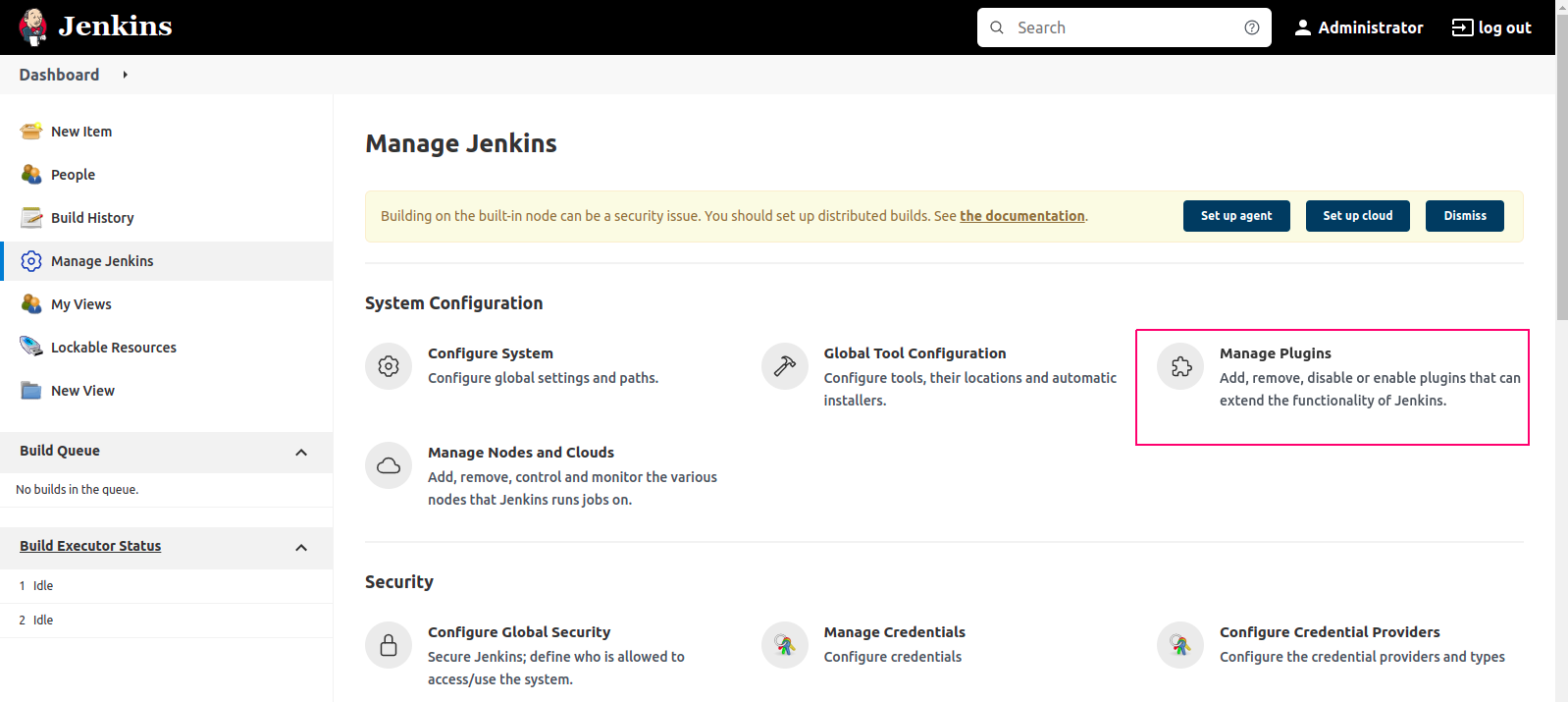Click the Manage Nodes and Clouds cloud icon

389,465
